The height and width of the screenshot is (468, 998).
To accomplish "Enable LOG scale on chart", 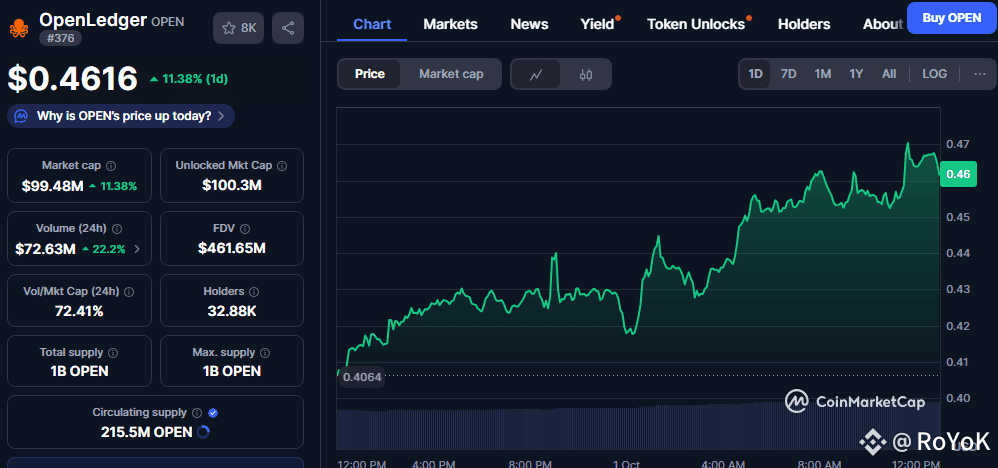I will pos(934,74).
